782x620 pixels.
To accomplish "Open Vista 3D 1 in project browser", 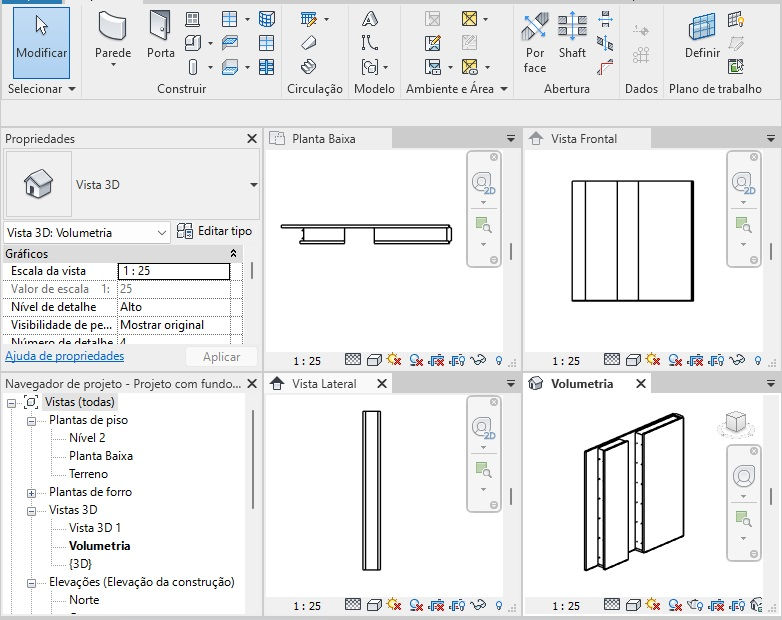I will (x=95, y=528).
